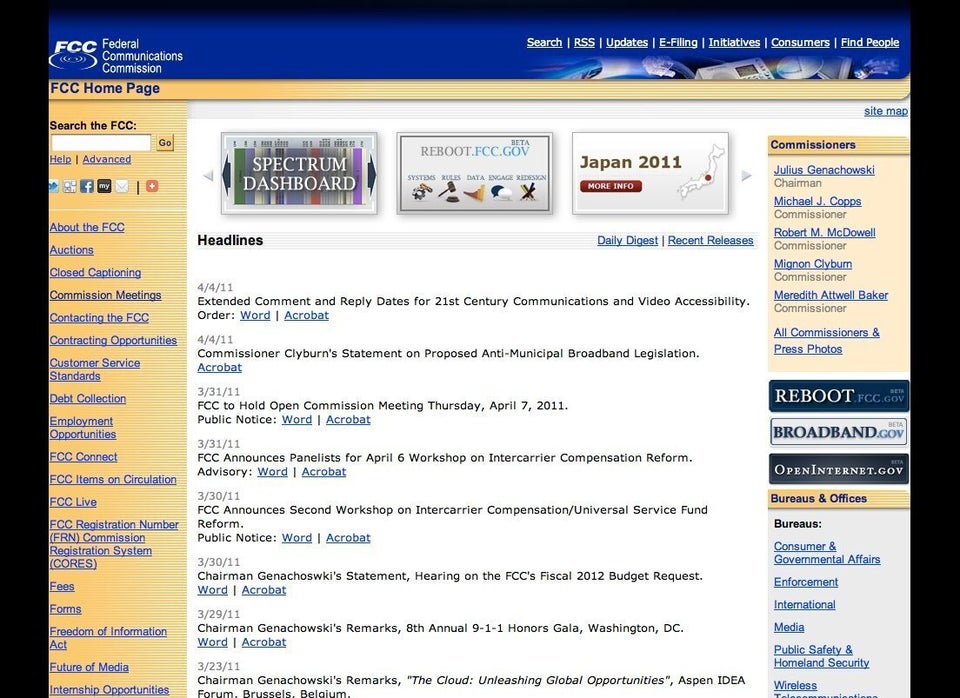Click into the Search the FCC field
960x698 pixels.
tap(100, 143)
